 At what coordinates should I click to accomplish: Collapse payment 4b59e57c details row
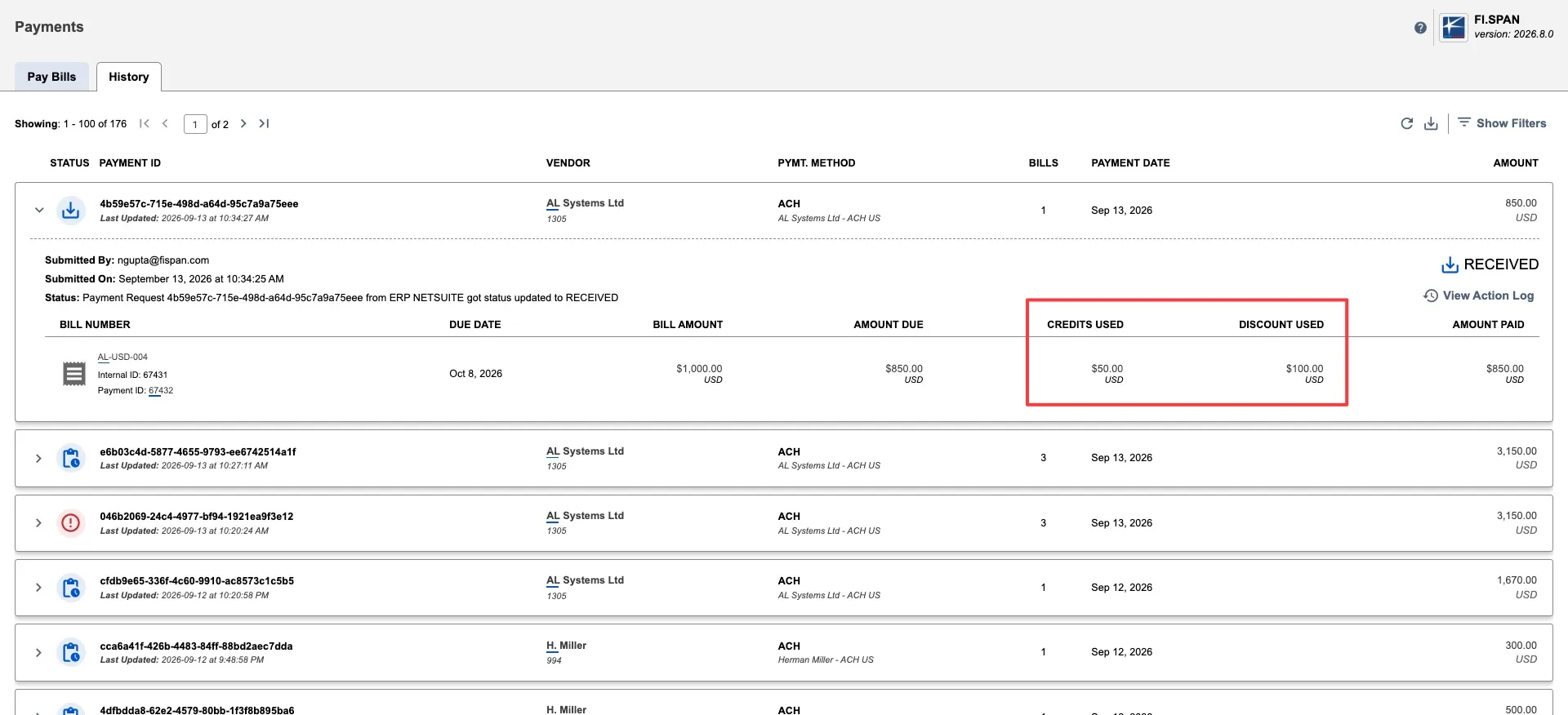click(39, 211)
